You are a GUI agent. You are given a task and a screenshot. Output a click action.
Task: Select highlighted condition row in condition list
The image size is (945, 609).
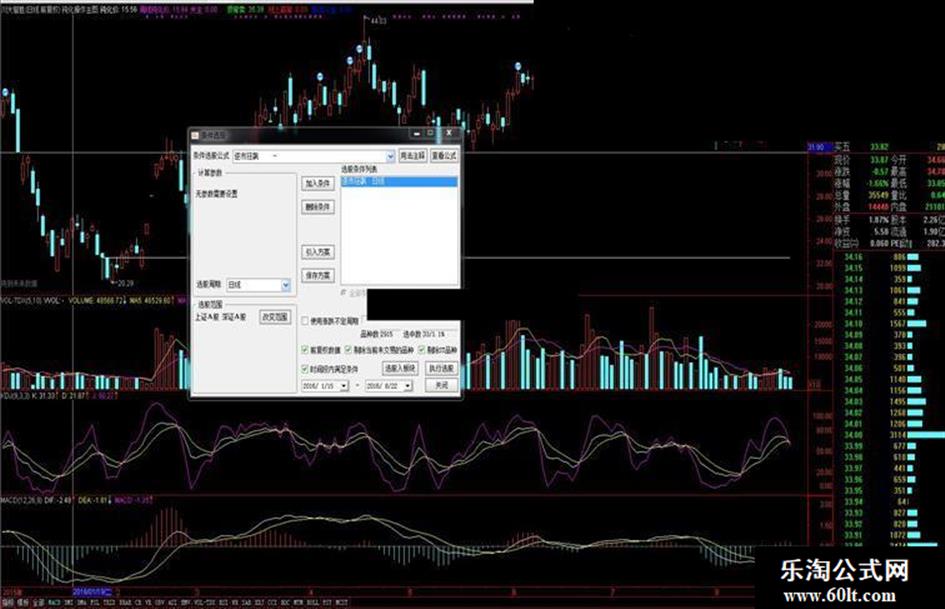tap(399, 181)
